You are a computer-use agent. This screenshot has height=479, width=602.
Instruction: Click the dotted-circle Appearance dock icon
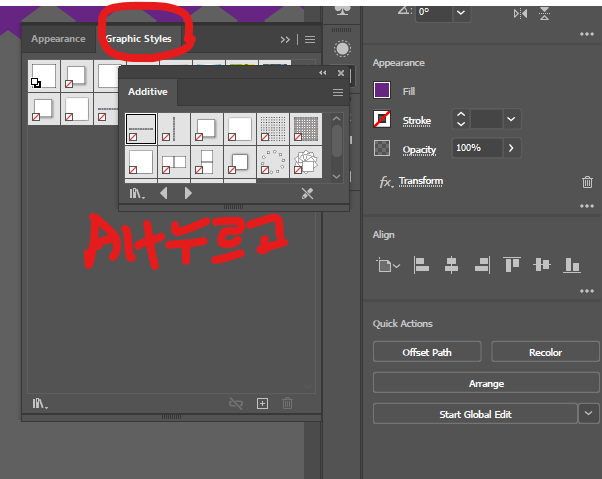pyautogui.click(x=342, y=49)
